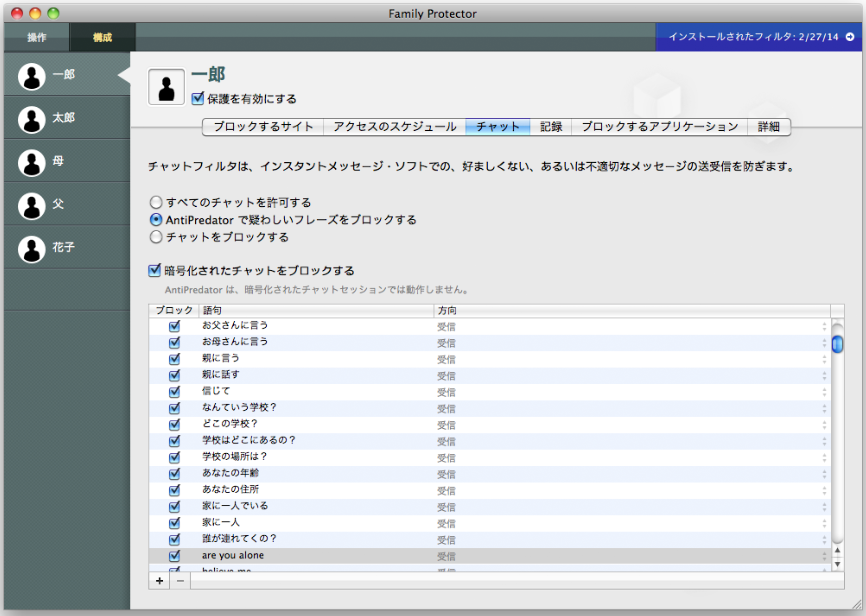Screen dimensions: 866x616
Task: Select user 太郎 avatar in sidebar
Action: tap(31, 119)
